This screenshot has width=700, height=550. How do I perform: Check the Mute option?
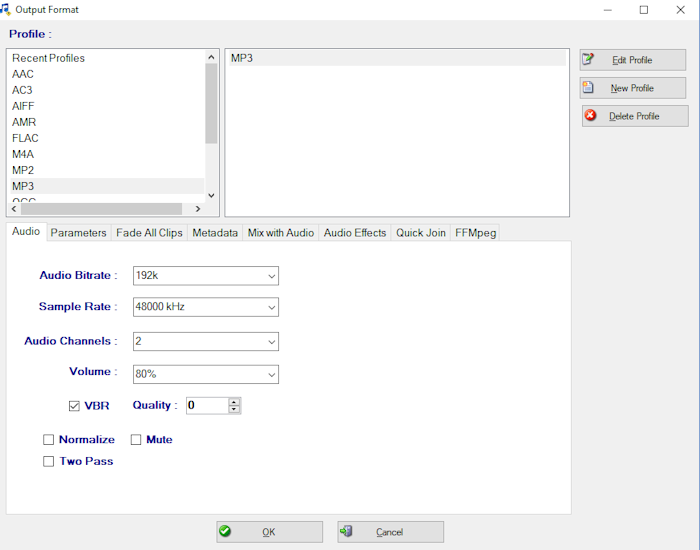click(x=136, y=440)
